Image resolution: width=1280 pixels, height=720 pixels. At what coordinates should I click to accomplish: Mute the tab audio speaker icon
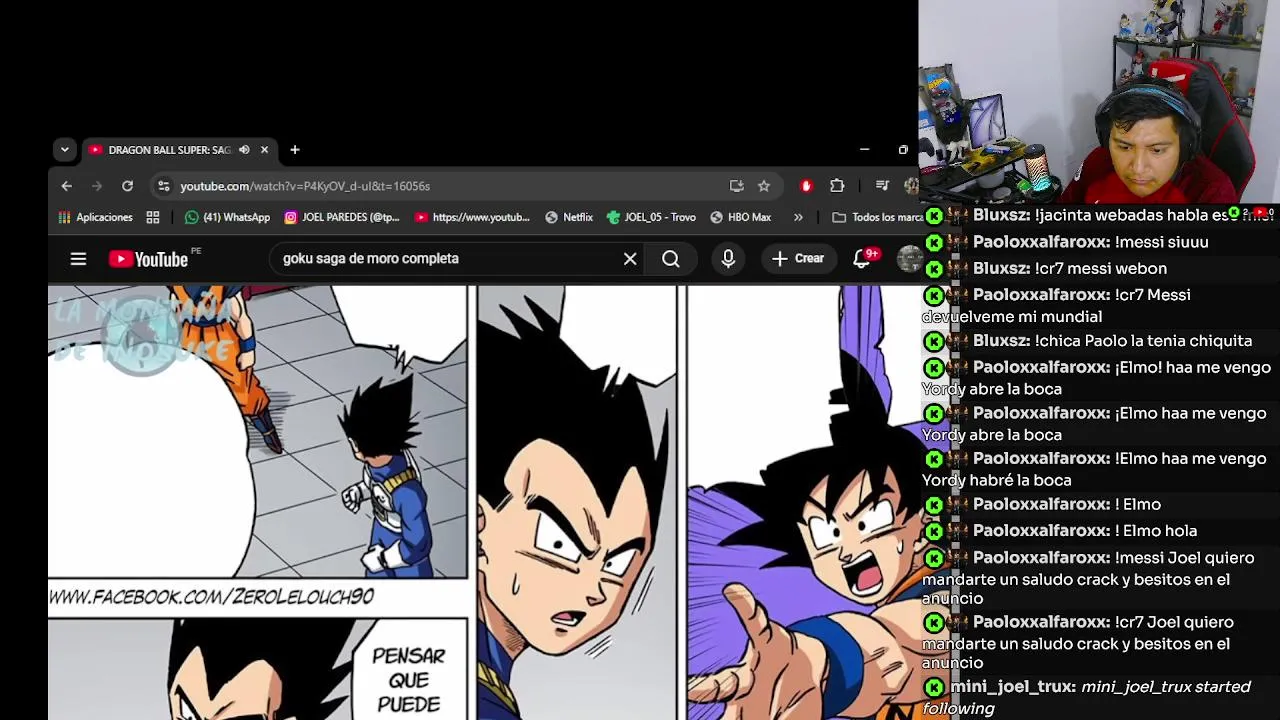point(244,150)
